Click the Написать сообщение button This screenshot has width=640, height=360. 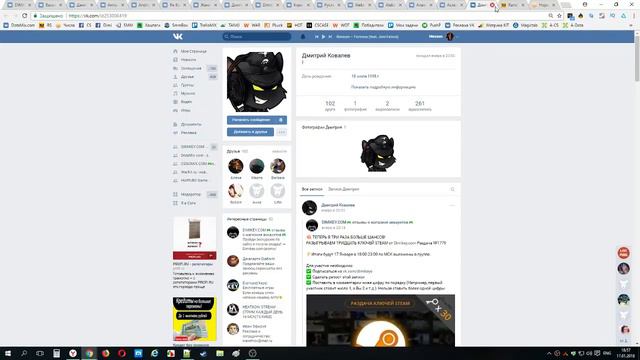pyautogui.click(x=257, y=120)
